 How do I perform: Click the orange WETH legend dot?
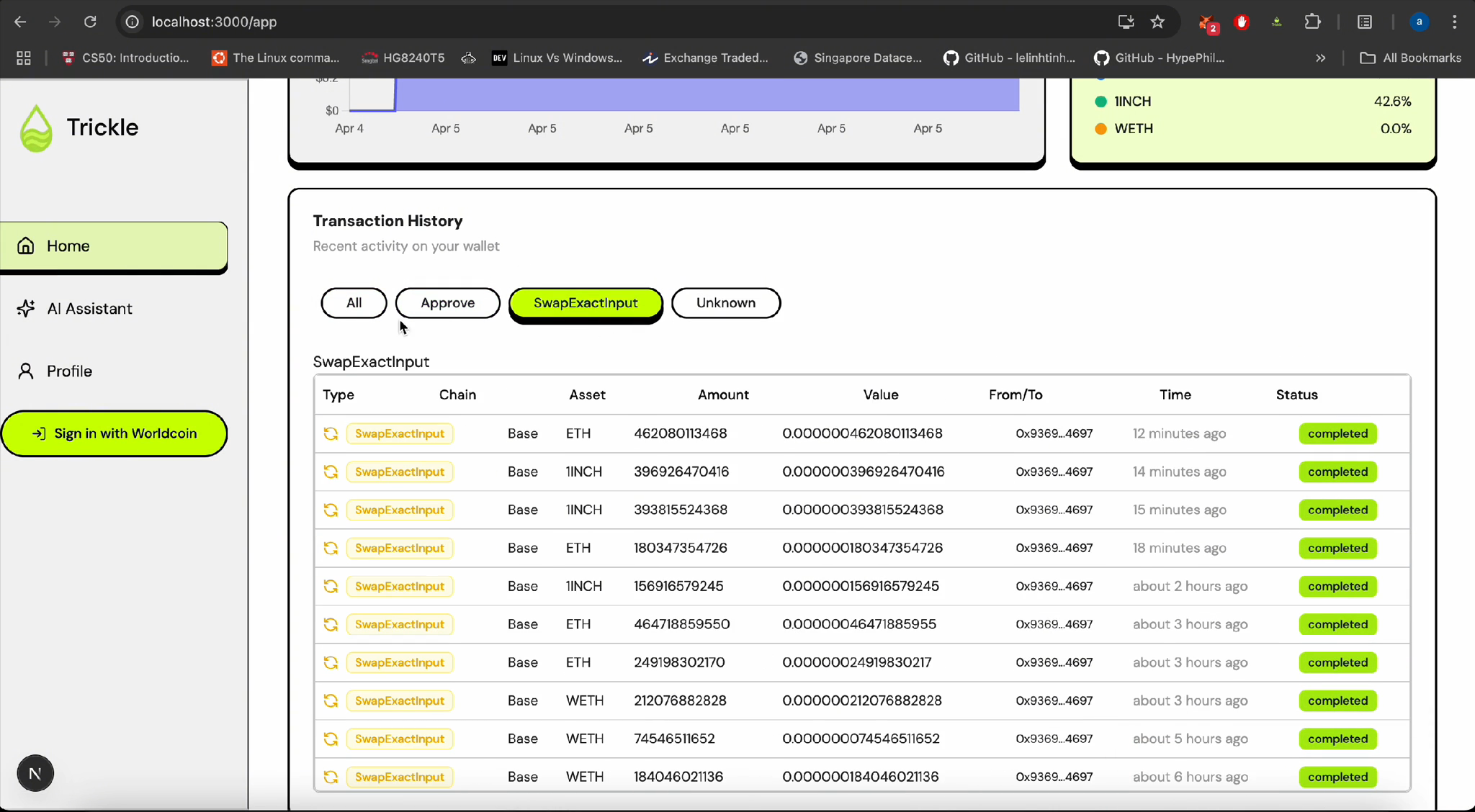[x=1100, y=129]
